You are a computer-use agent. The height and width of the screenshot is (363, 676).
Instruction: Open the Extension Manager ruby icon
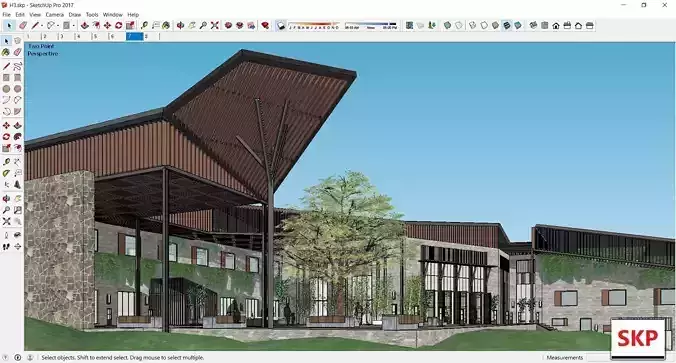tap(265, 26)
